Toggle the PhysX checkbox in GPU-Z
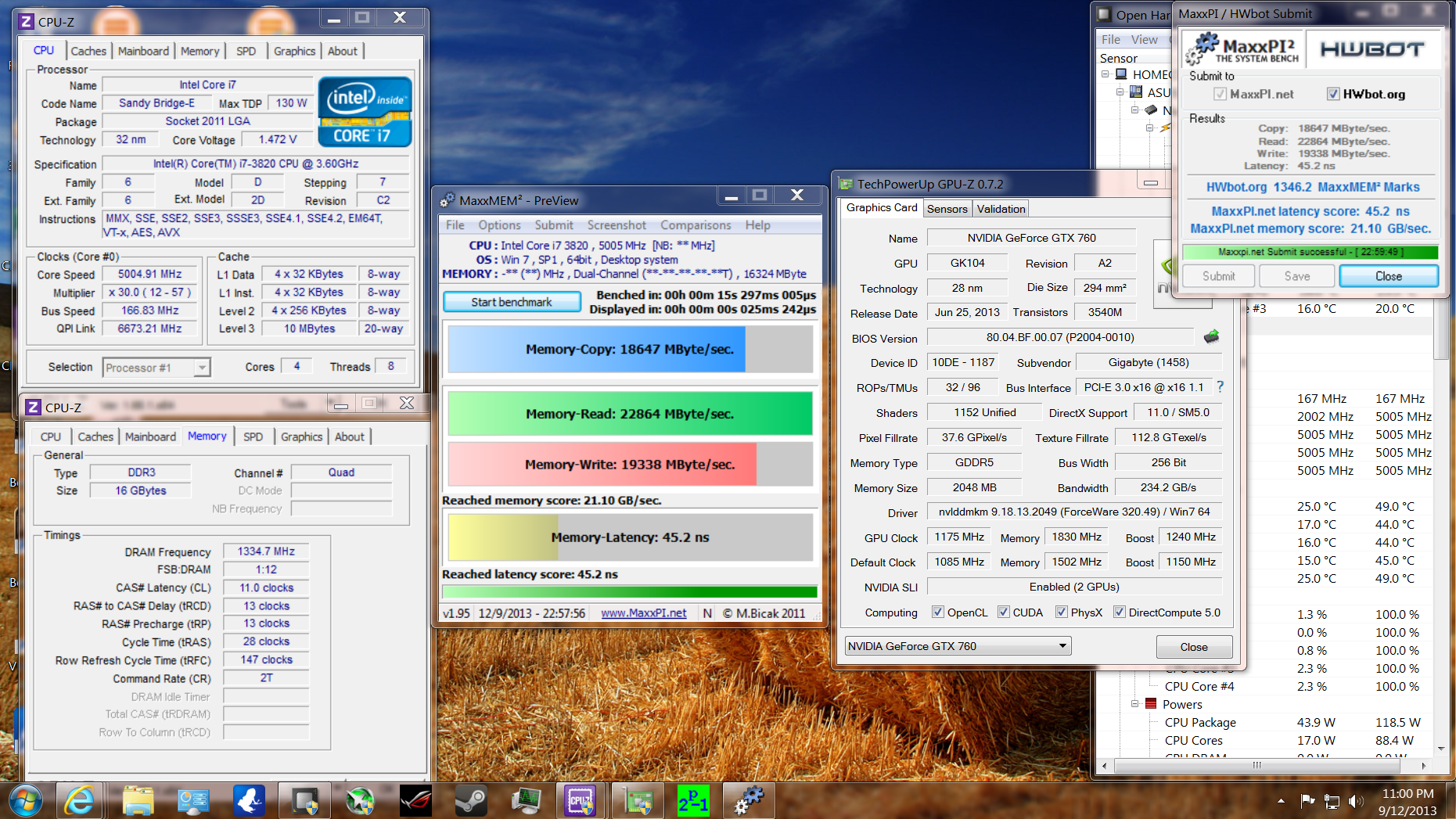The width and height of the screenshot is (1456, 819). click(1061, 612)
